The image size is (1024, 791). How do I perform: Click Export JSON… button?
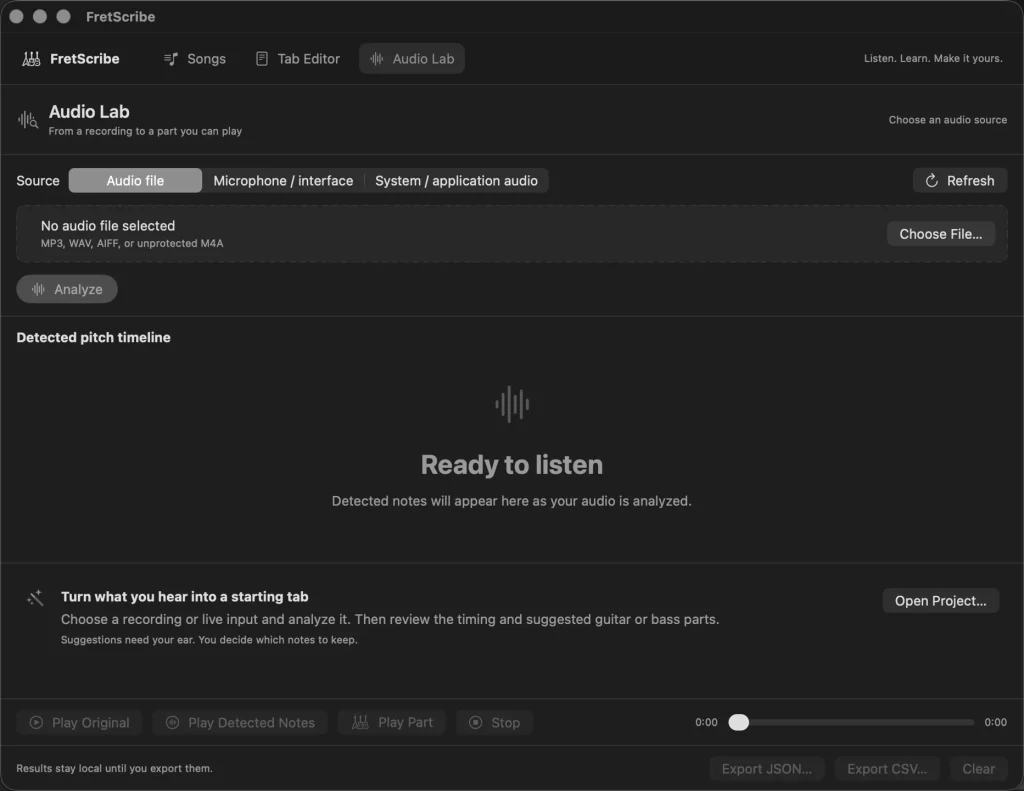pyautogui.click(x=767, y=769)
